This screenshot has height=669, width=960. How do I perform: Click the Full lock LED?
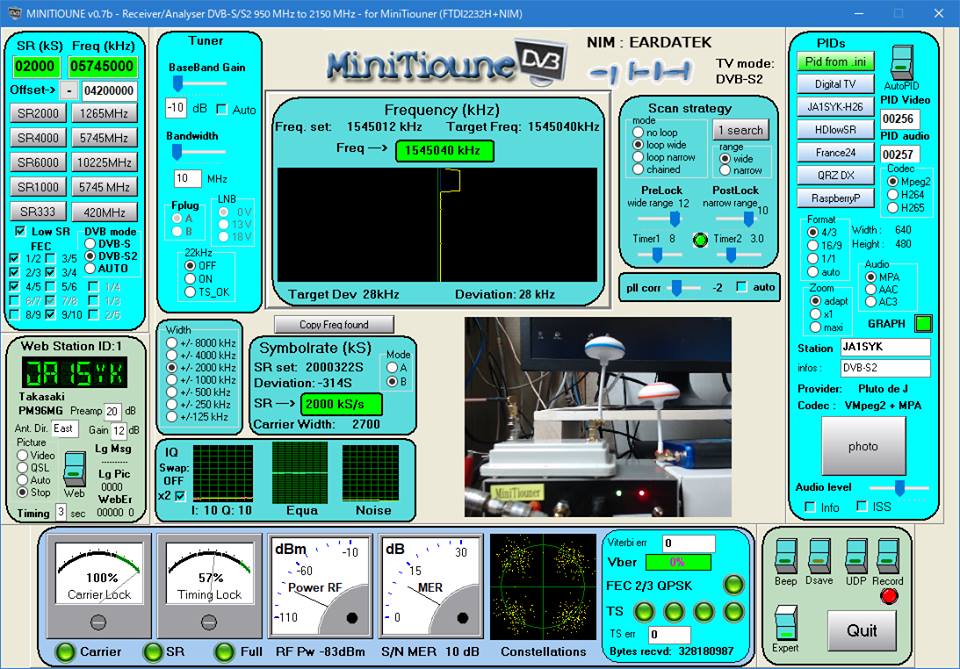coord(225,652)
